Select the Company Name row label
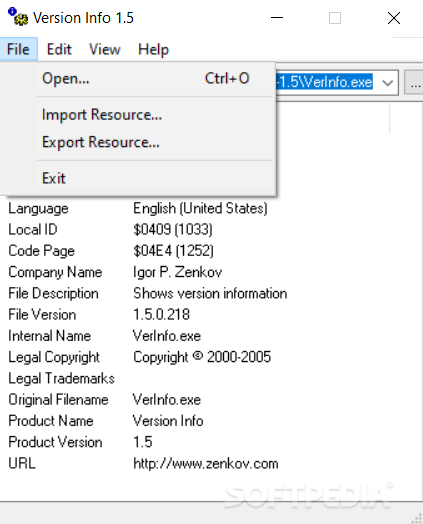 click(55, 272)
